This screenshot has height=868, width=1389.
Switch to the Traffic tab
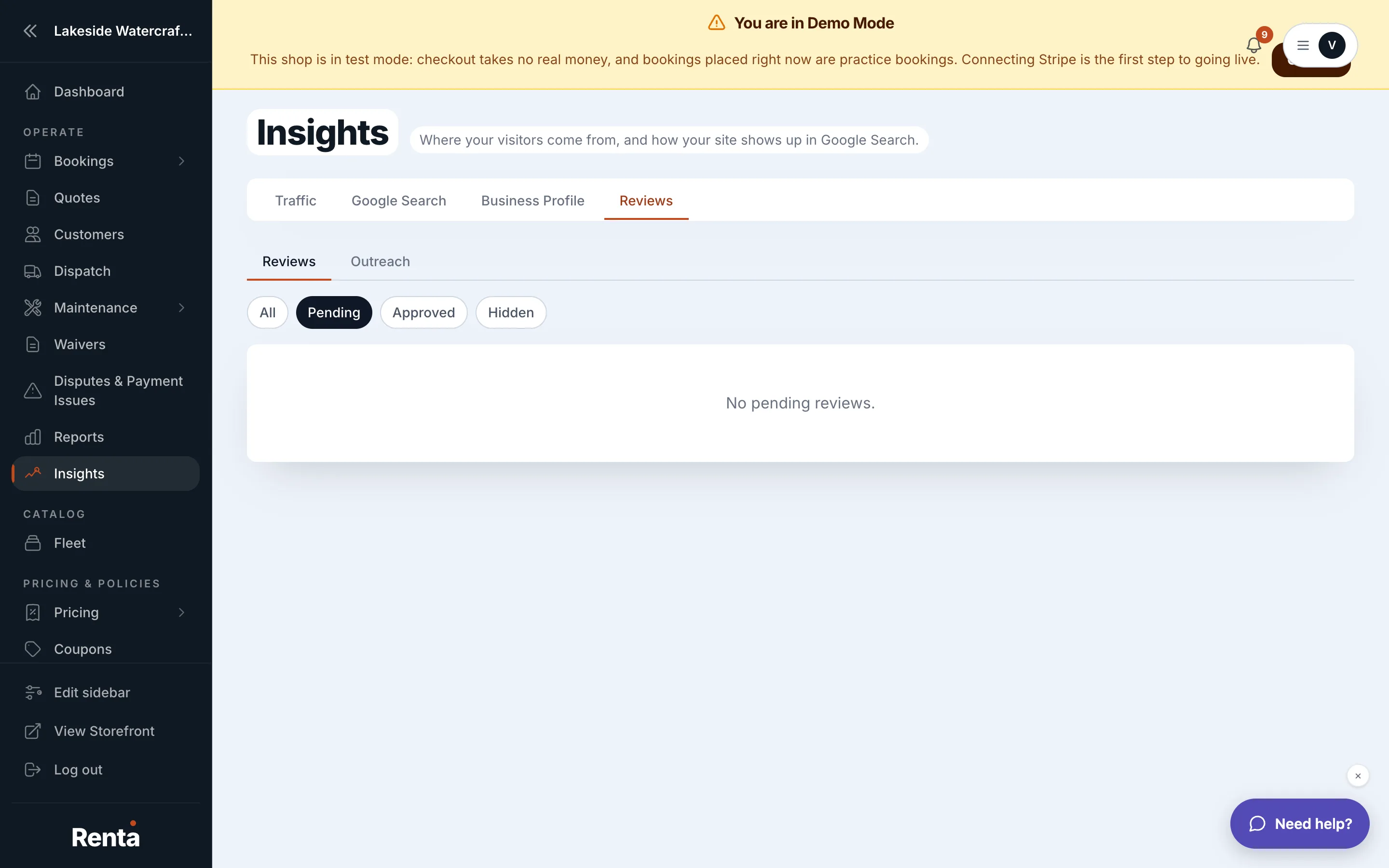click(x=296, y=200)
